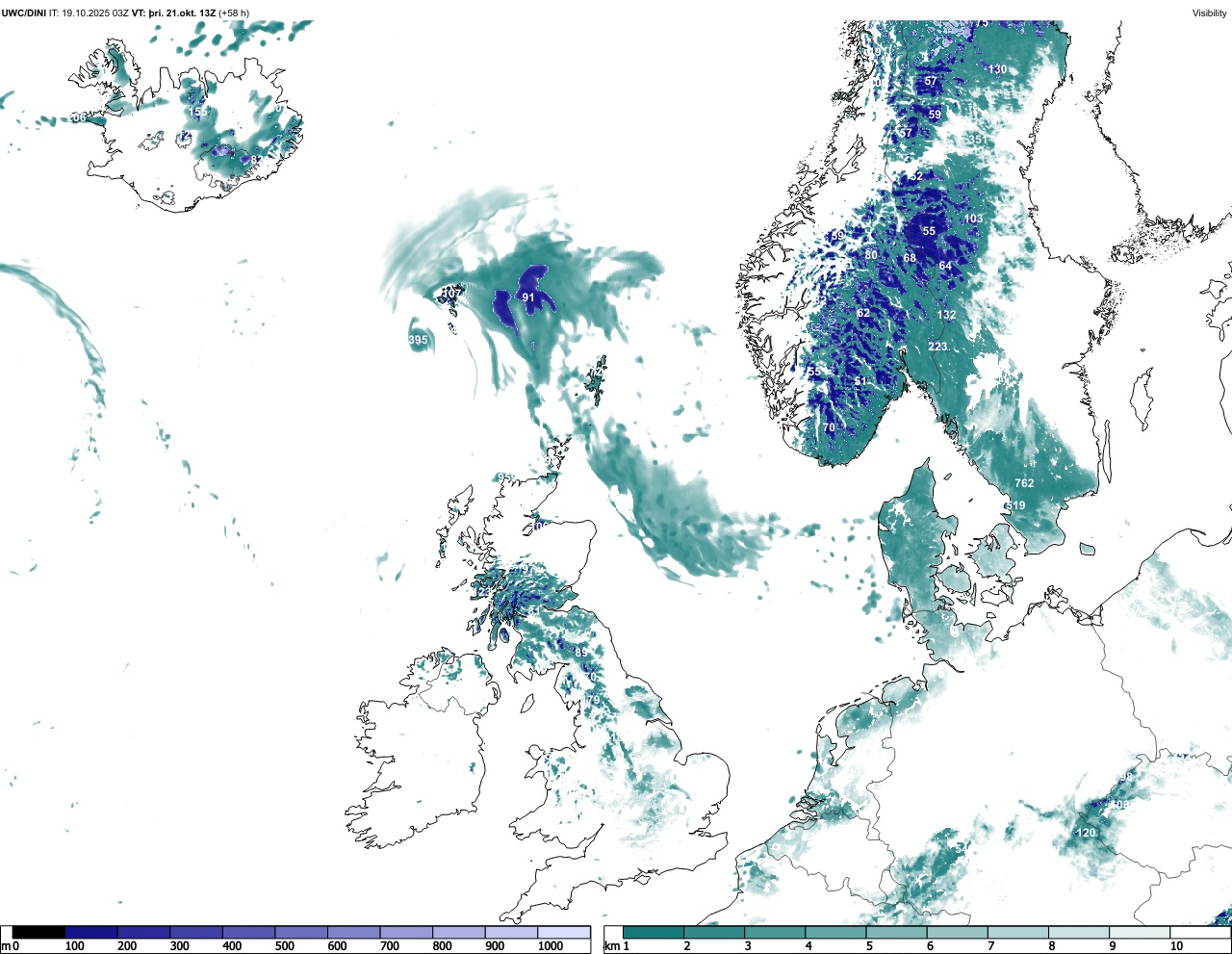Click the '395' visibility value on the map

(418, 341)
